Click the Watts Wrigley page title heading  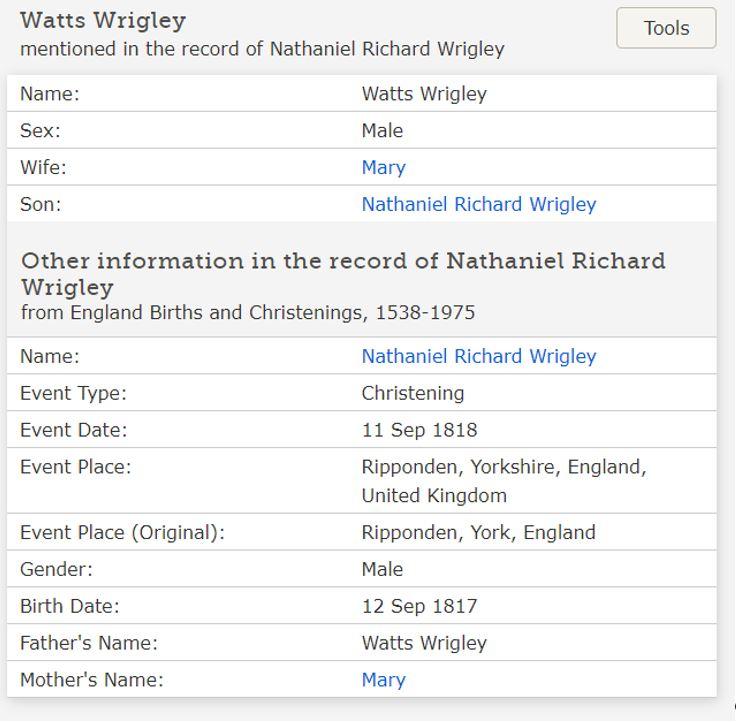click(103, 20)
